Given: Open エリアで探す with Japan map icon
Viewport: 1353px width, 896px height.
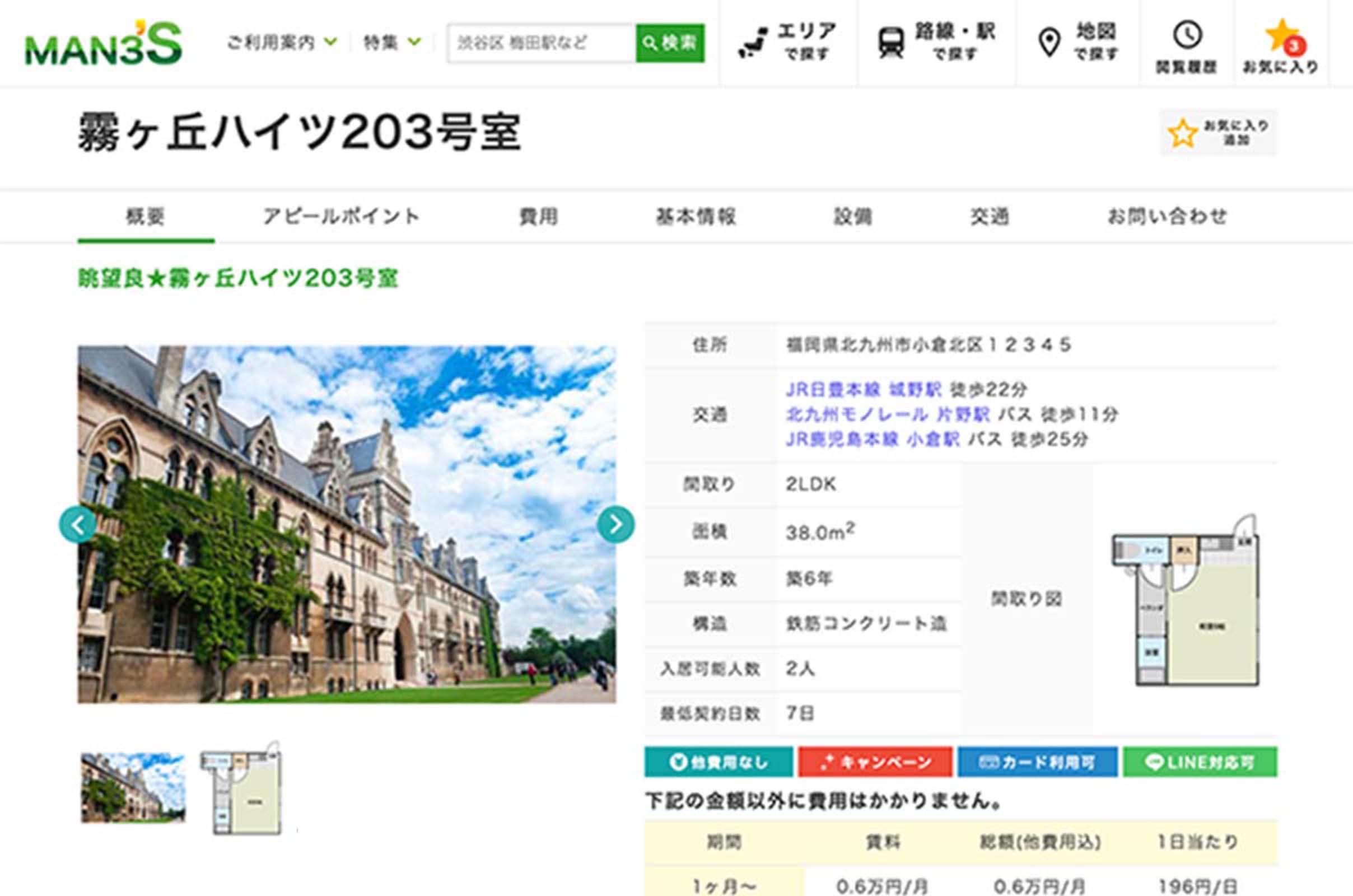Looking at the screenshot, I should 789,43.
